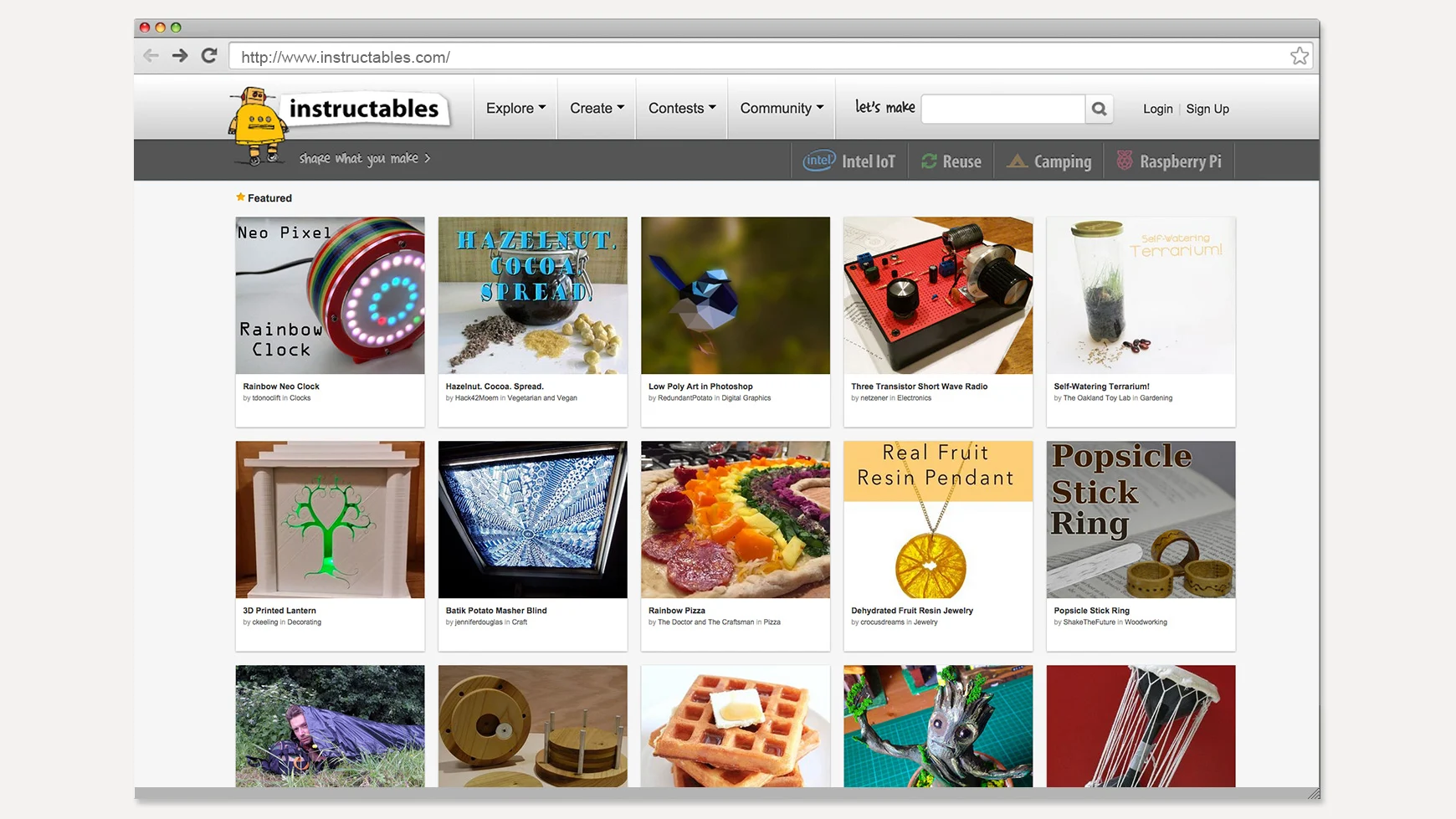Bookmark page with the star icon
Viewport: 1456px width, 819px height.
click(x=1299, y=56)
